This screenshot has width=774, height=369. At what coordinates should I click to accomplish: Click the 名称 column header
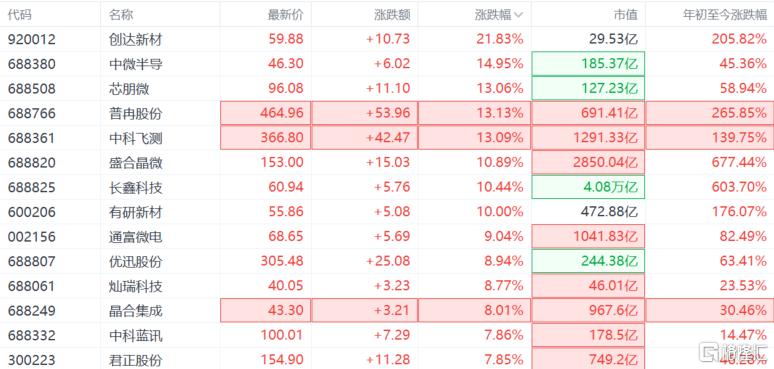coord(121,14)
